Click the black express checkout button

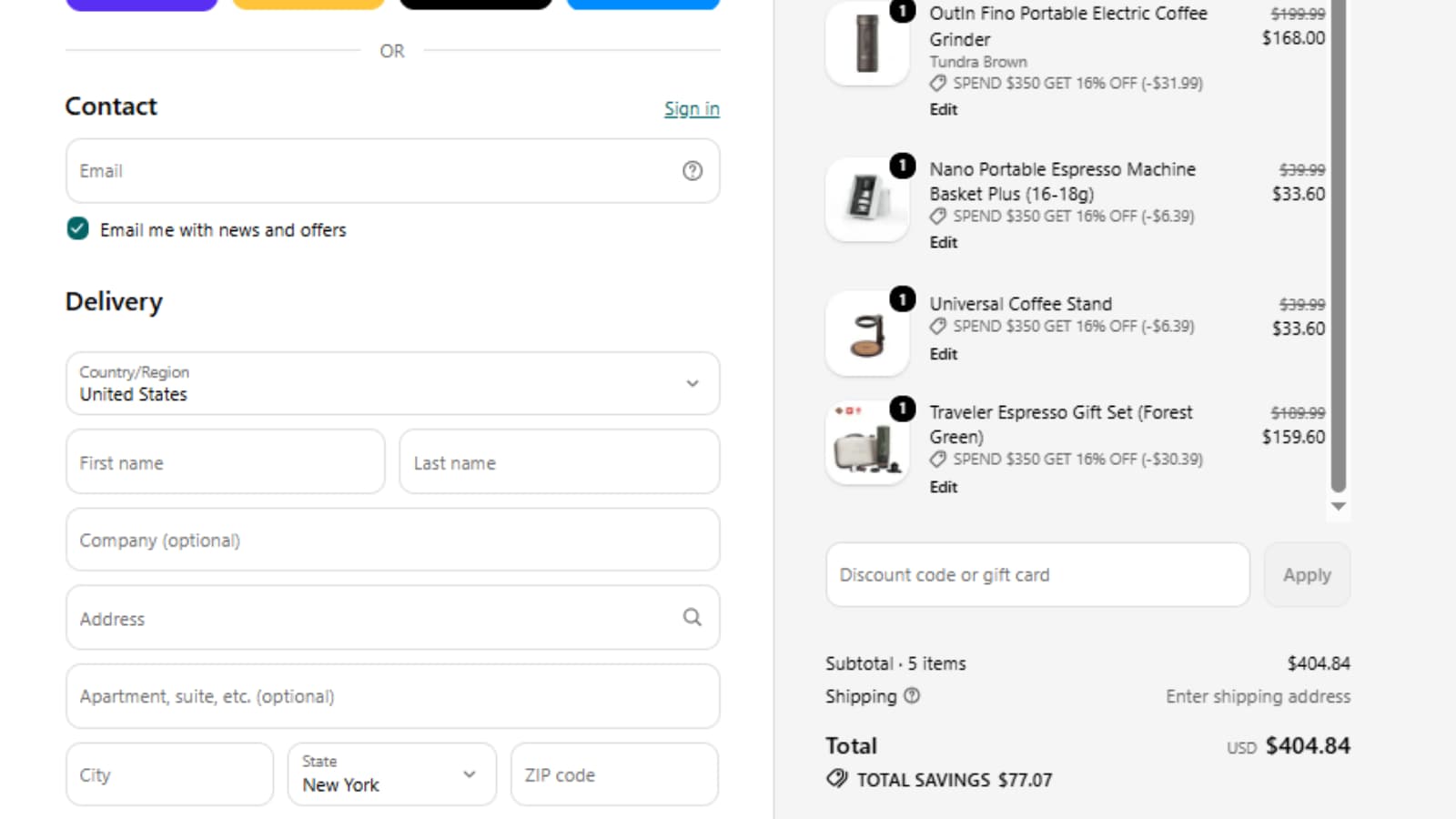pos(476,5)
